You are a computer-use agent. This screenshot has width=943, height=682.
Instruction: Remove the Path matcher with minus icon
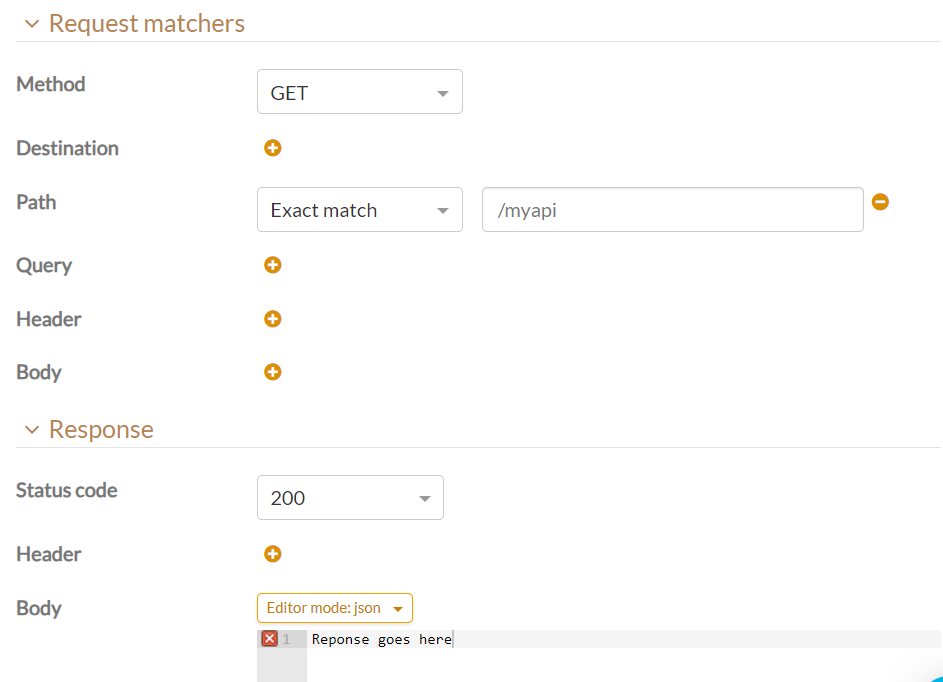[x=880, y=202]
